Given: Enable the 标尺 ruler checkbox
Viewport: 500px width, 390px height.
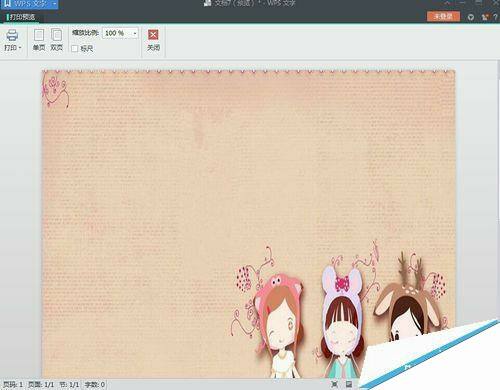Looking at the screenshot, I should coord(75,49).
